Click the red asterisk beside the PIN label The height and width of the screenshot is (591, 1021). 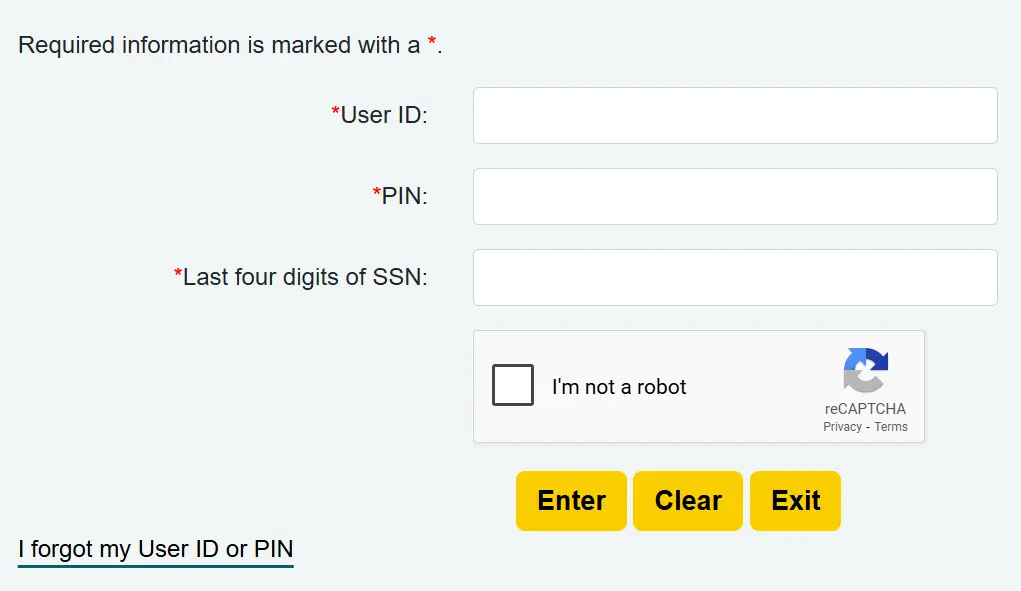377,195
